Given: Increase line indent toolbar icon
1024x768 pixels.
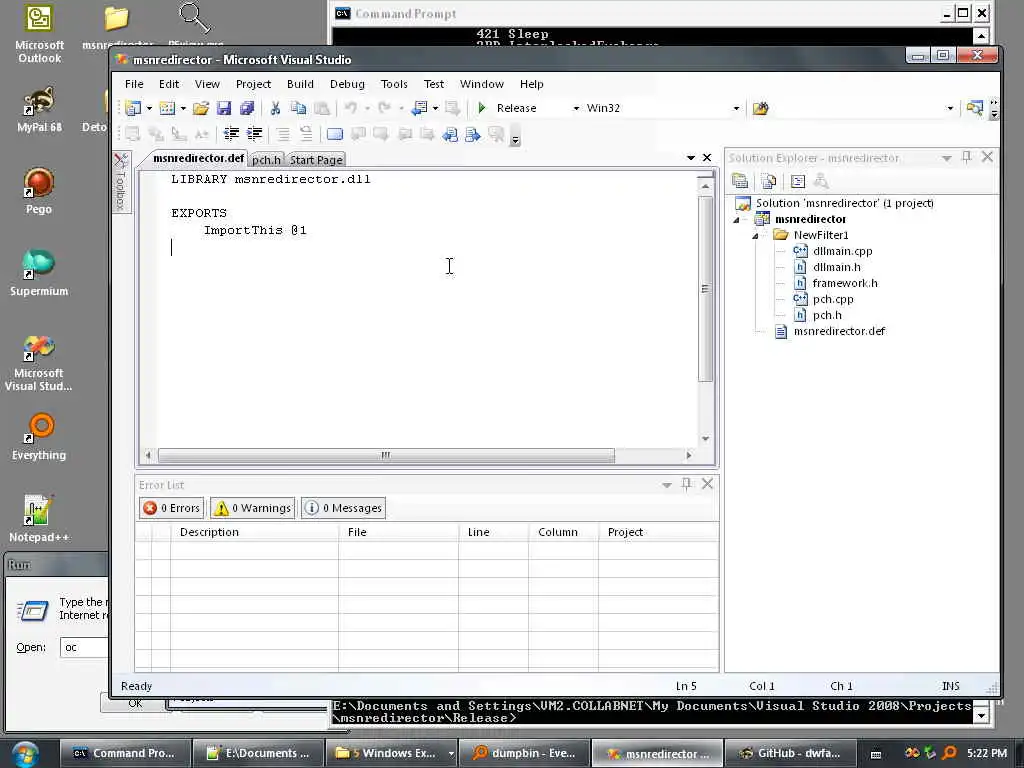Looking at the screenshot, I should coord(254,135).
